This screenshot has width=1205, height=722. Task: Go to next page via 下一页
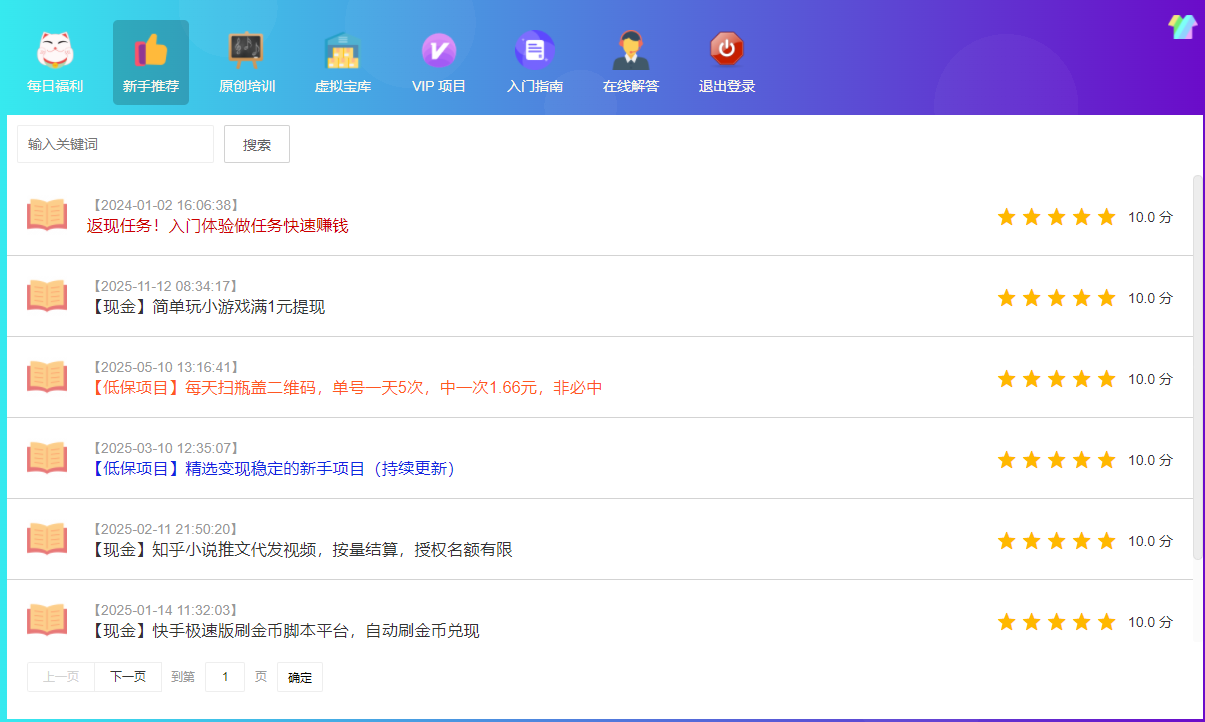(127, 677)
